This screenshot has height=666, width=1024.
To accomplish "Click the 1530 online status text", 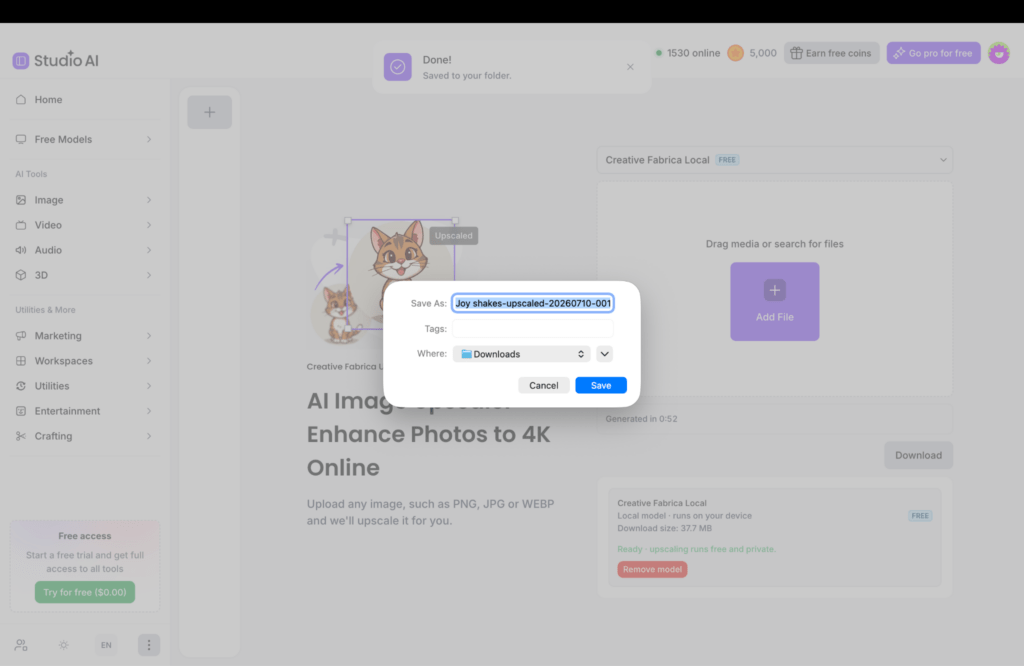I will click(x=694, y=53).
